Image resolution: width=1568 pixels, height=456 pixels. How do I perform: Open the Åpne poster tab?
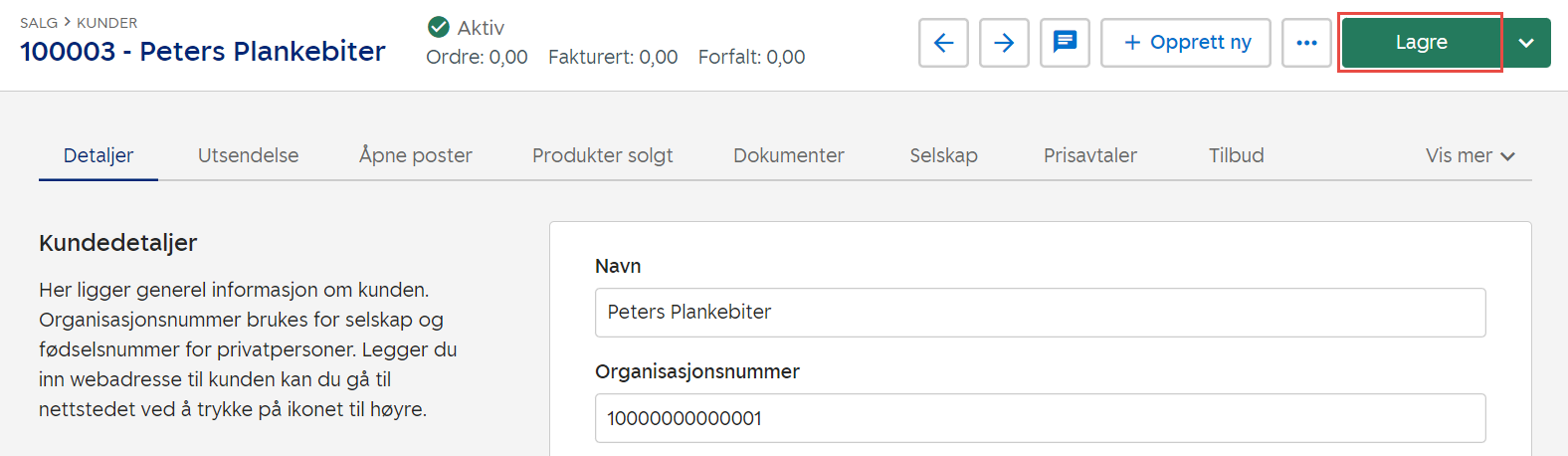(x=416, y=155)
